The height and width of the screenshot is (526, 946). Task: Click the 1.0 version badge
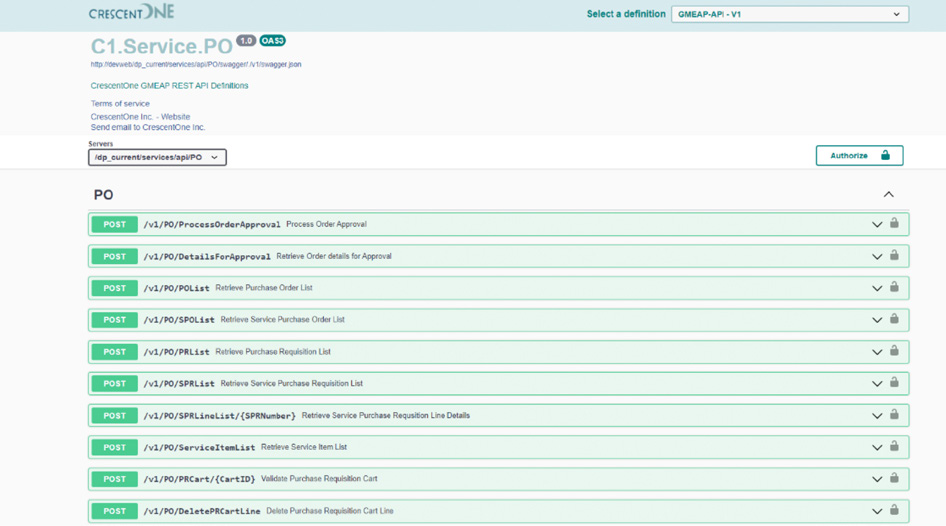click(246, 40)
